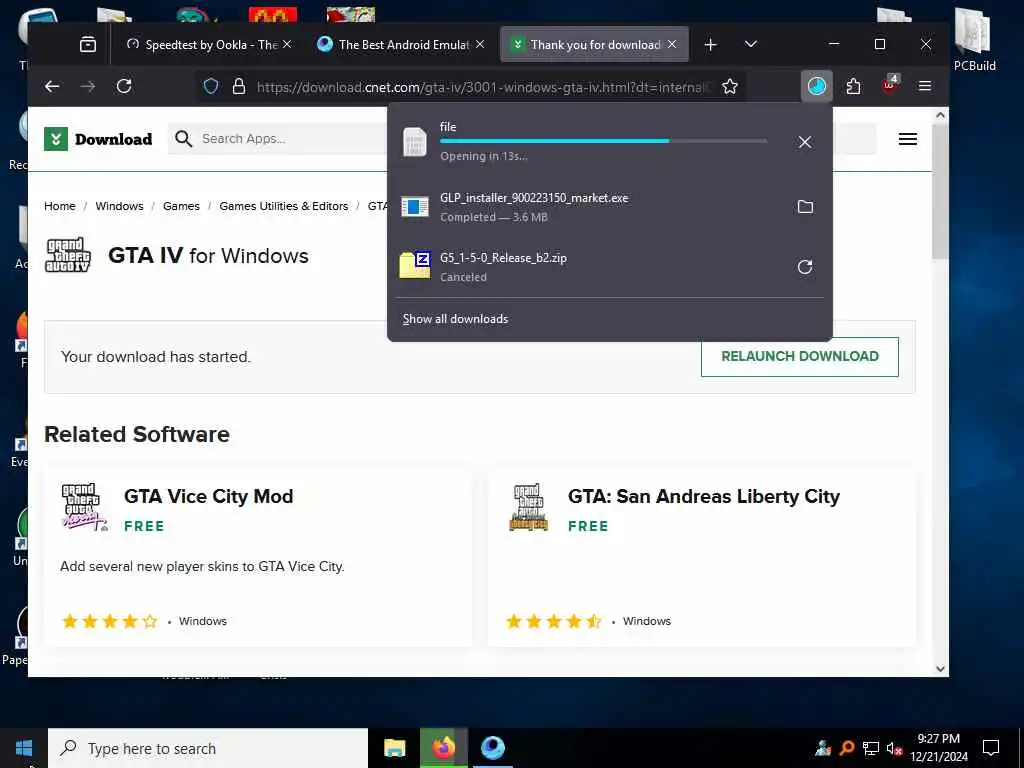This screenshot has width=1024, height=768.
Task: Click the scrollbar up arrow
Action: click(940, 116)
